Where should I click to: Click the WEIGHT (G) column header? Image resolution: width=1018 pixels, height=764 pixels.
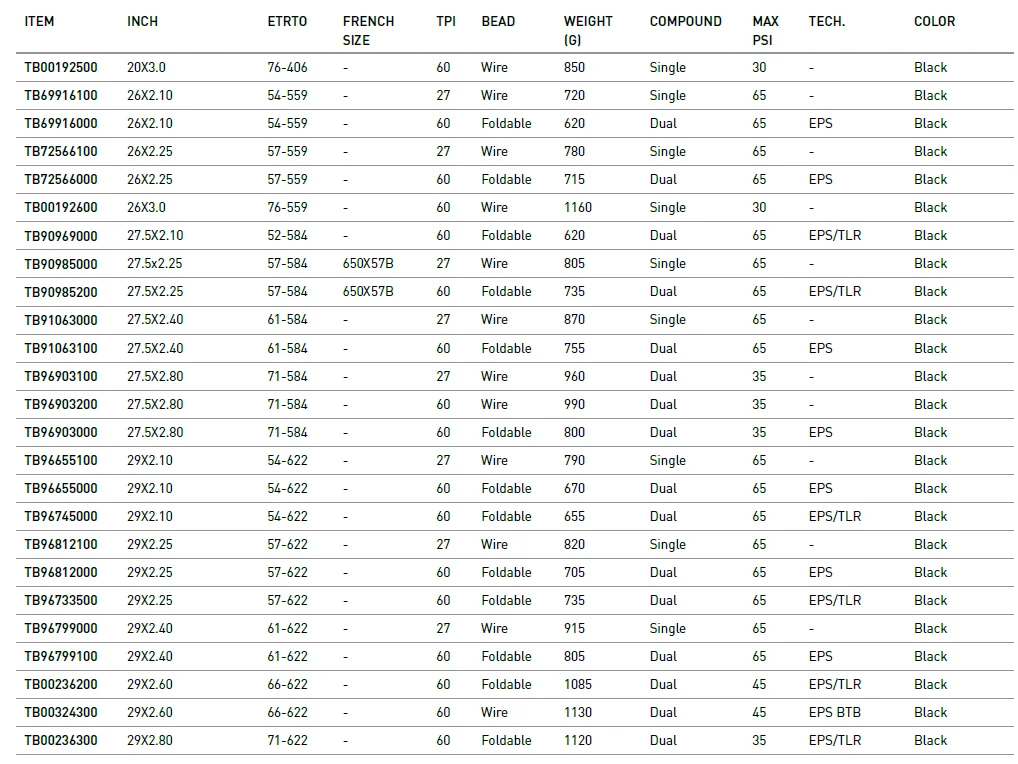pyautogui.click(x=588, y=30)
